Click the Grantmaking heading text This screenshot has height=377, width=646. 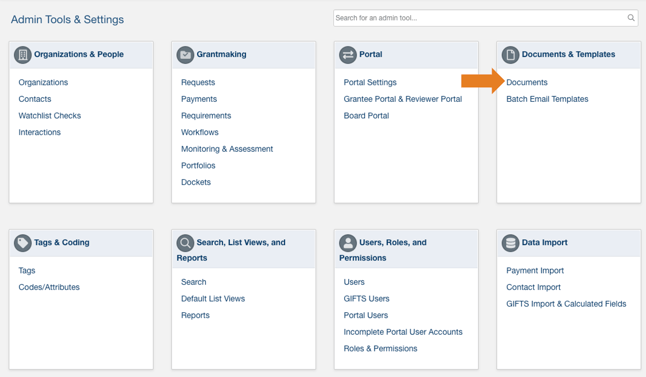coord(221,54)
